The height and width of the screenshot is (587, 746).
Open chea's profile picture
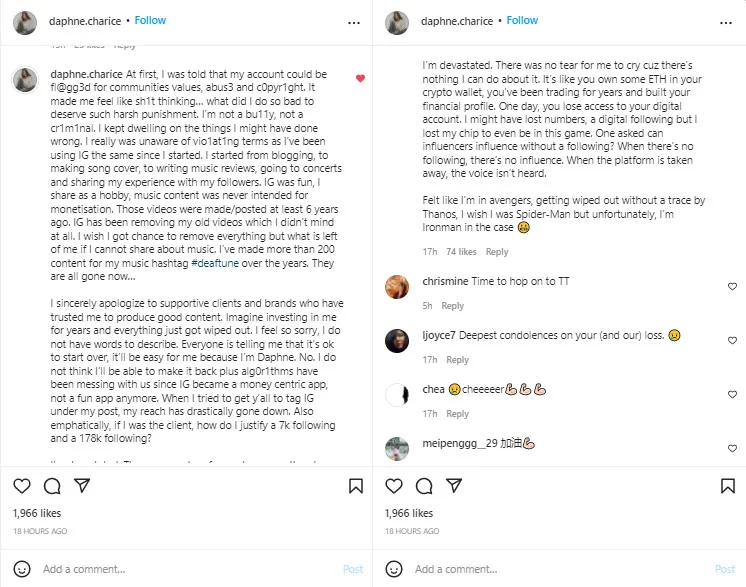(397, 393)
